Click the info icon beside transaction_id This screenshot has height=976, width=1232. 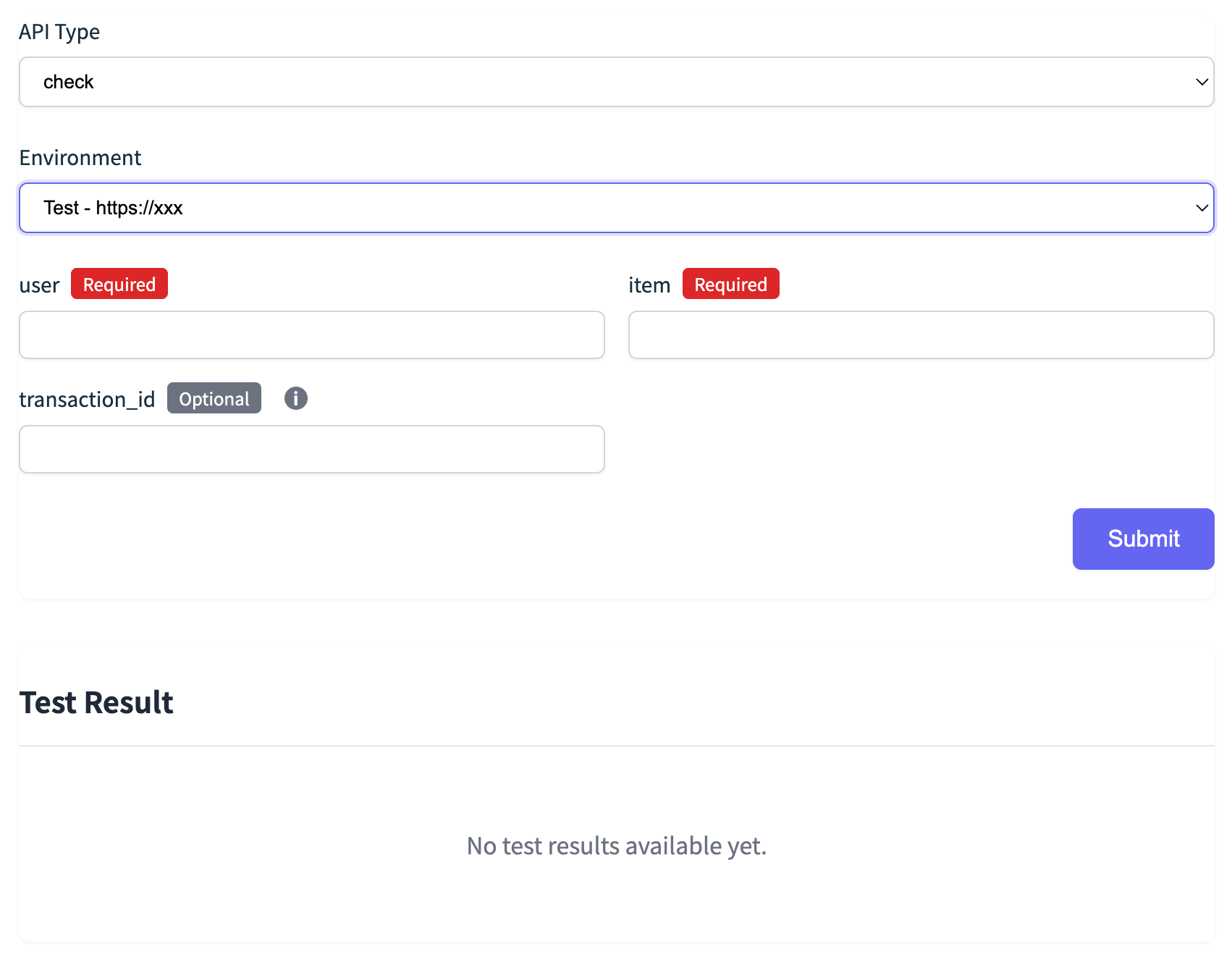point(295,398)
